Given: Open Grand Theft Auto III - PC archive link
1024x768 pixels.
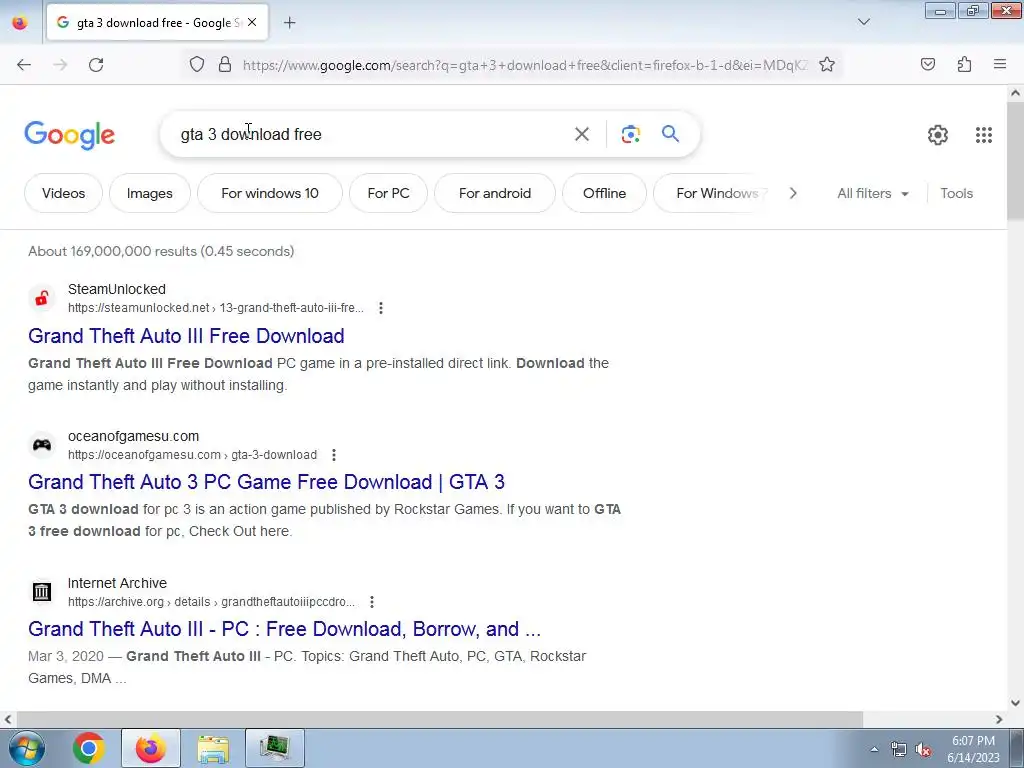Looking at the screenshot, I should 285,629.
